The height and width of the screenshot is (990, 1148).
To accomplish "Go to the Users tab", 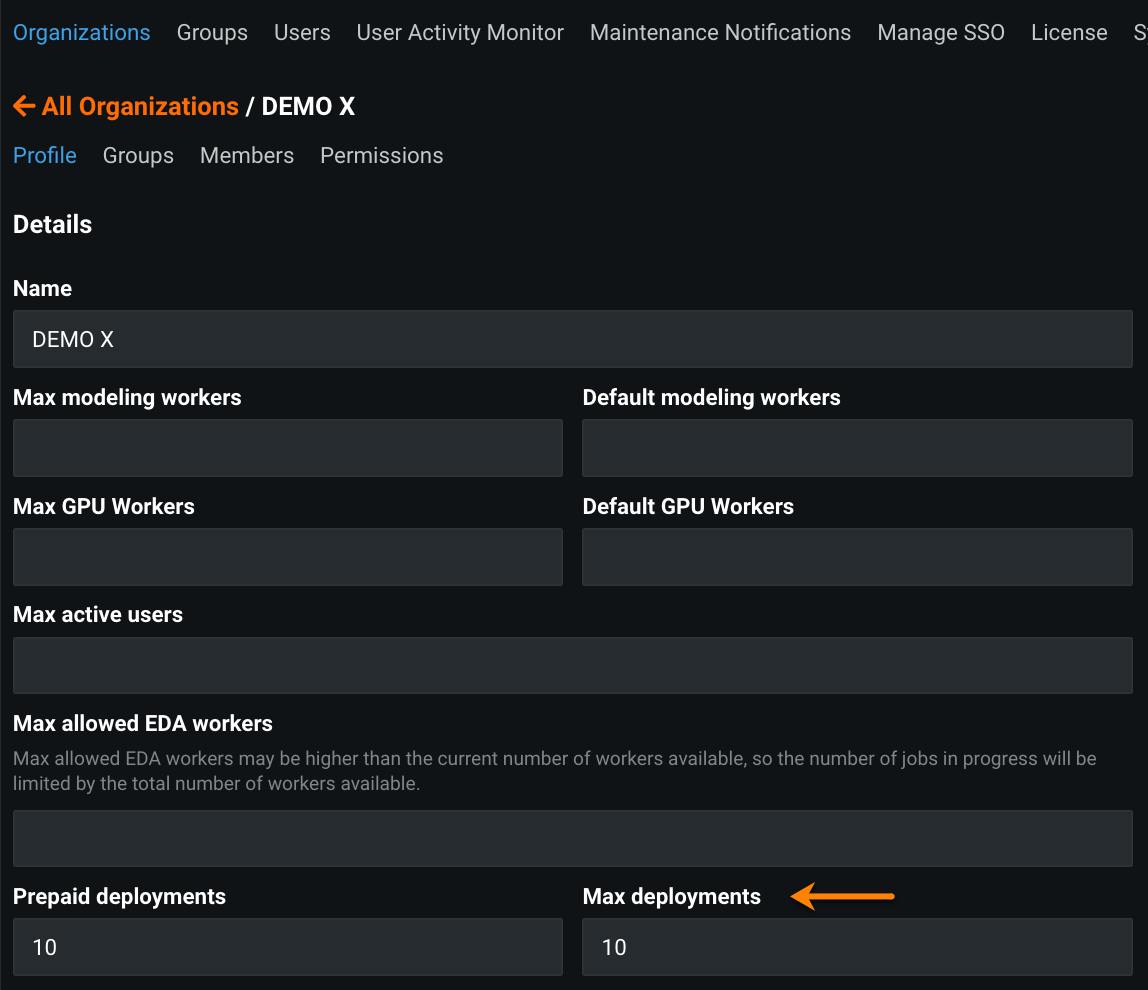I will 302,33.
